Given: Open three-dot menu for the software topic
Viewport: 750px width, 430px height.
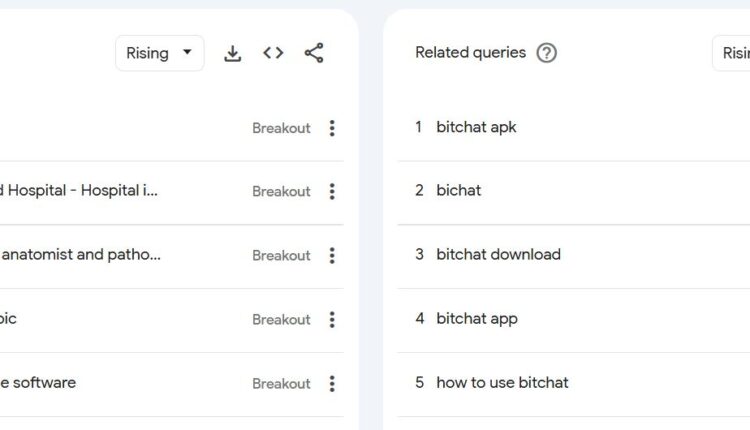Looking at the screenshot, I should click(332, 383).
